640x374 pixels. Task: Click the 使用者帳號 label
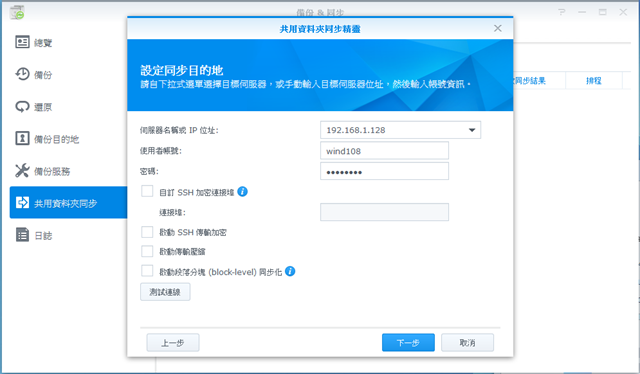[161, 151]
